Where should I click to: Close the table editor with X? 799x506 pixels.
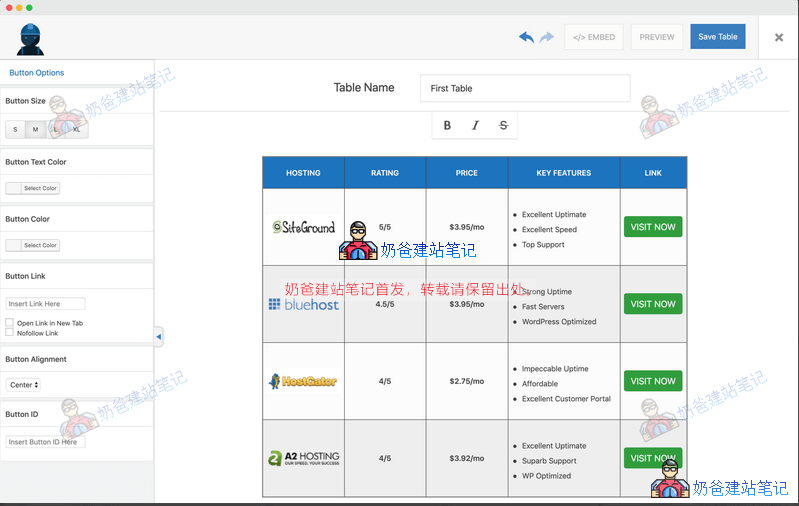pos(779,37)
